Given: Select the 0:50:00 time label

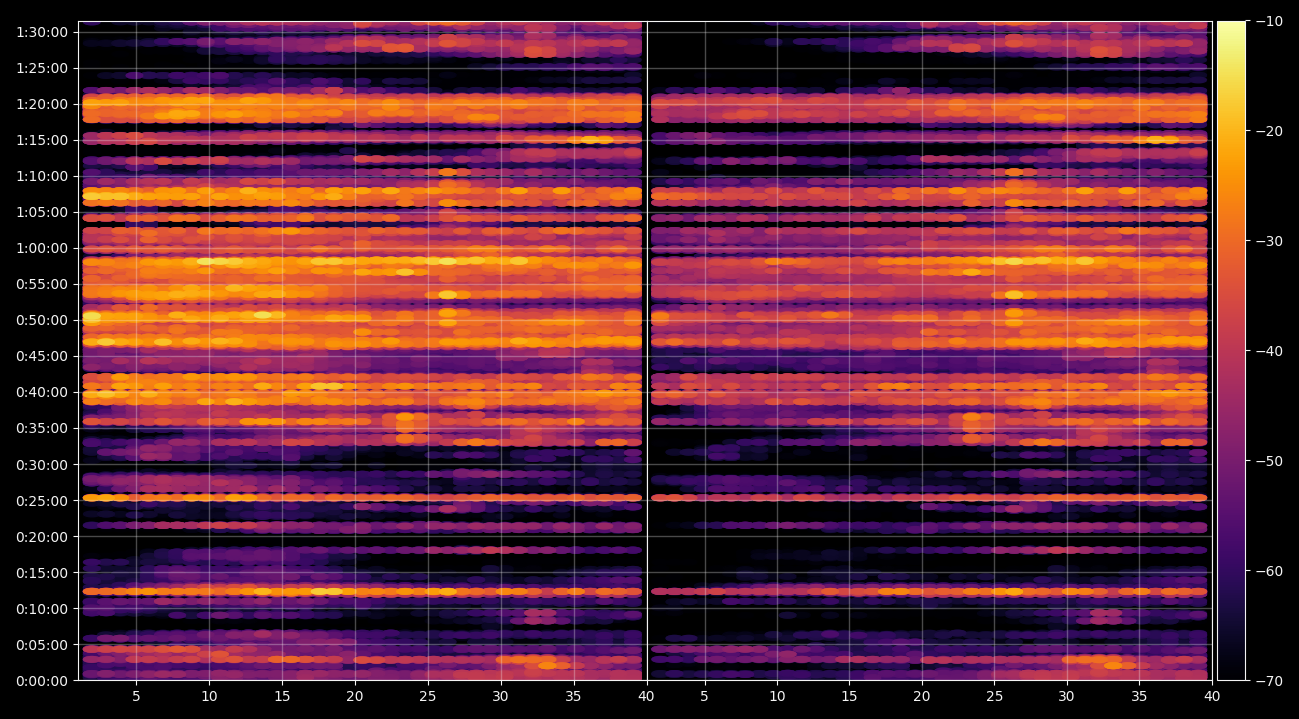Looking at the screenshot, I should [42, 320].
